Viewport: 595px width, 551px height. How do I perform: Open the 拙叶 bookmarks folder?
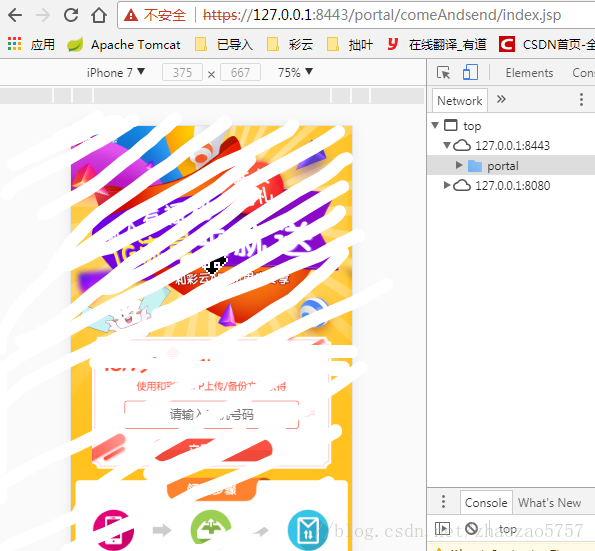[x=350, y=45]
